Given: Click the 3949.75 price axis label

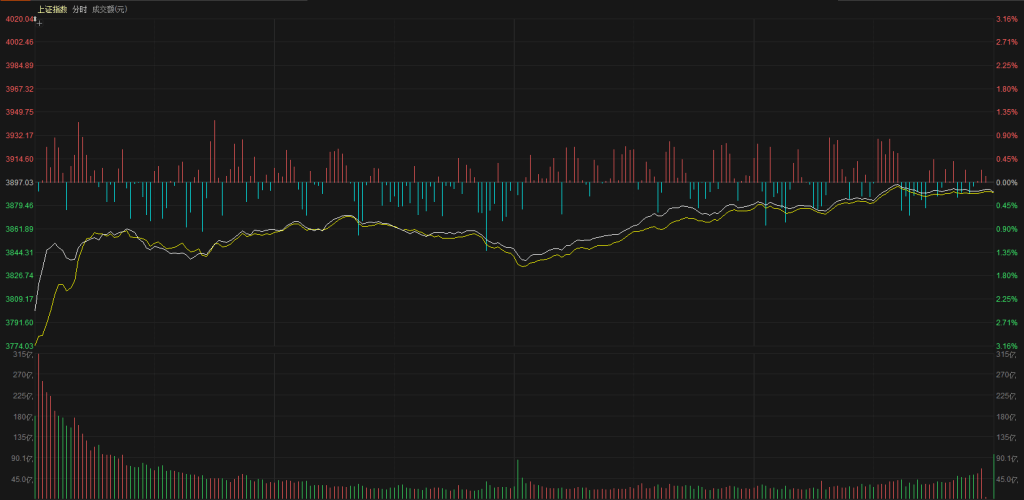Looking at the screenshot, I should click(19, 112).
